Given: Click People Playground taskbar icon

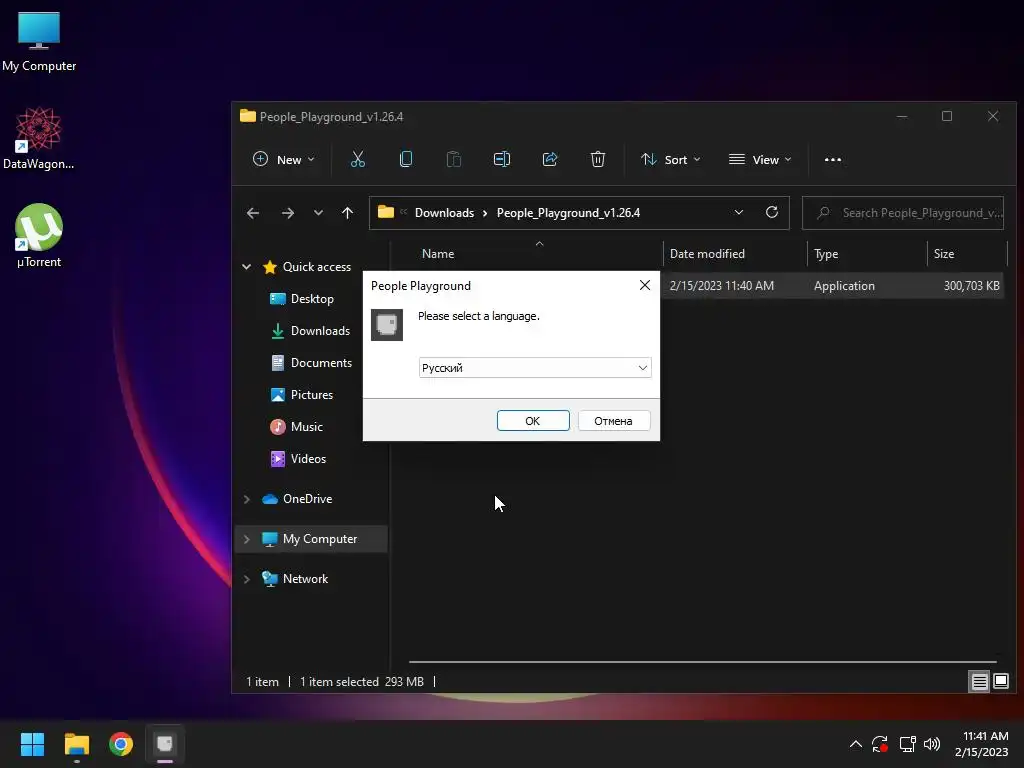Looking at the screenshot, I should (x=165, y=744).
